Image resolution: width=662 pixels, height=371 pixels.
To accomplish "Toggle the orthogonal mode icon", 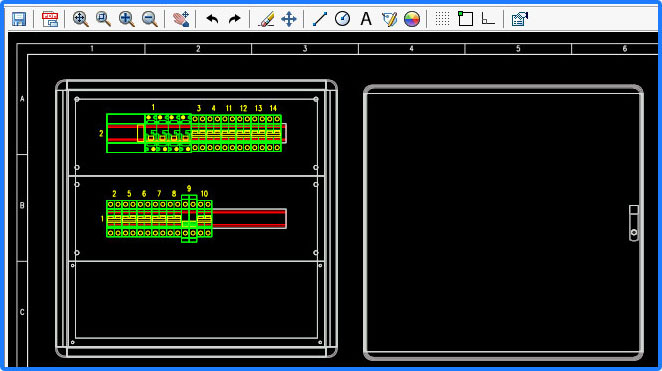I will click(488, 19).
